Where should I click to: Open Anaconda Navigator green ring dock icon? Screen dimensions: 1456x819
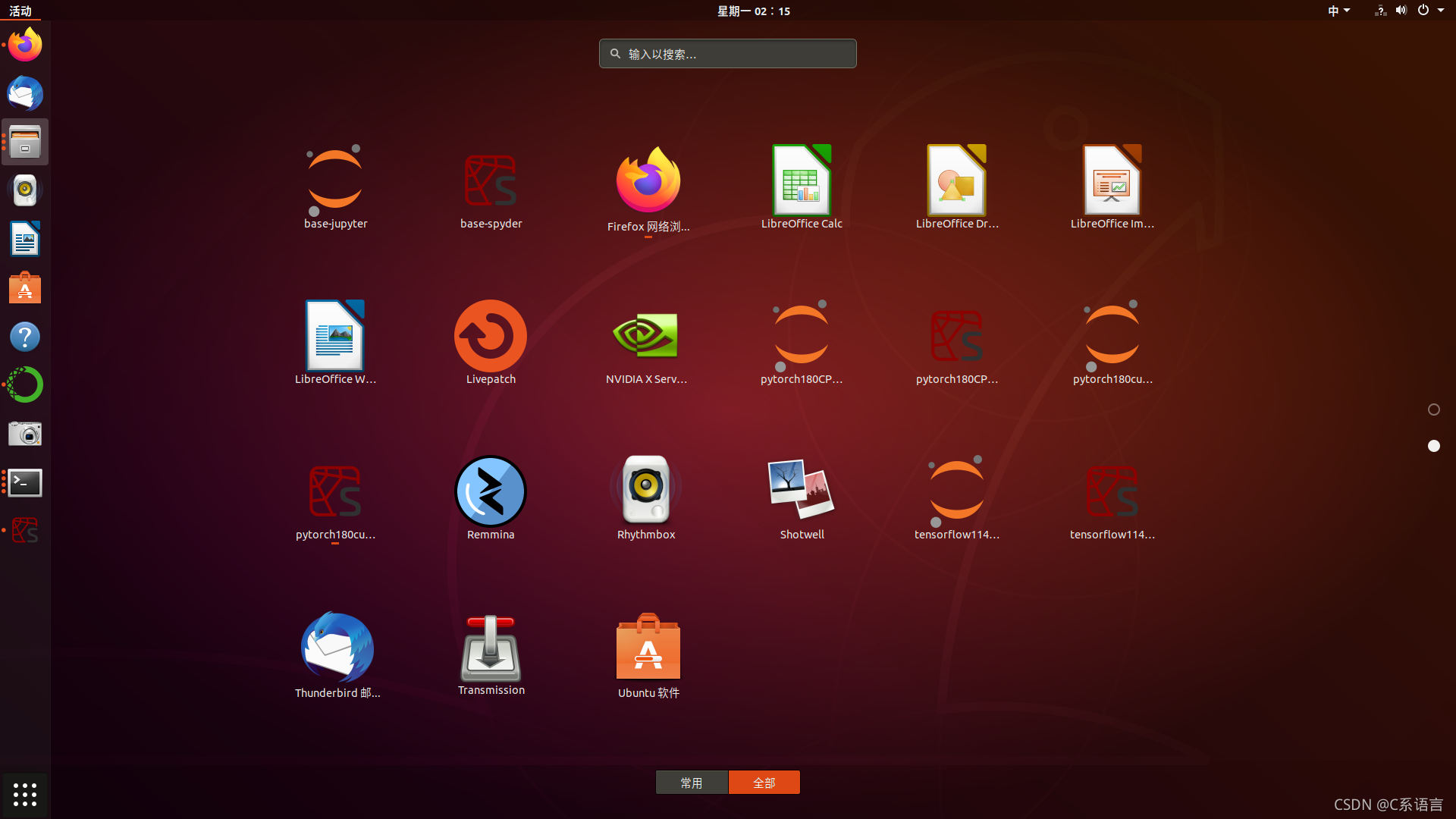[25, 385]
